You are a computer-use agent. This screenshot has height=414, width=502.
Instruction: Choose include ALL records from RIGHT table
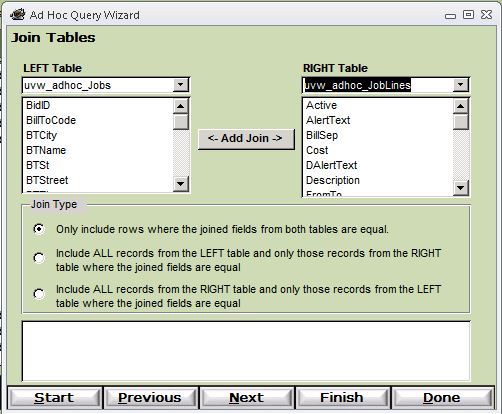pos(39,294)
